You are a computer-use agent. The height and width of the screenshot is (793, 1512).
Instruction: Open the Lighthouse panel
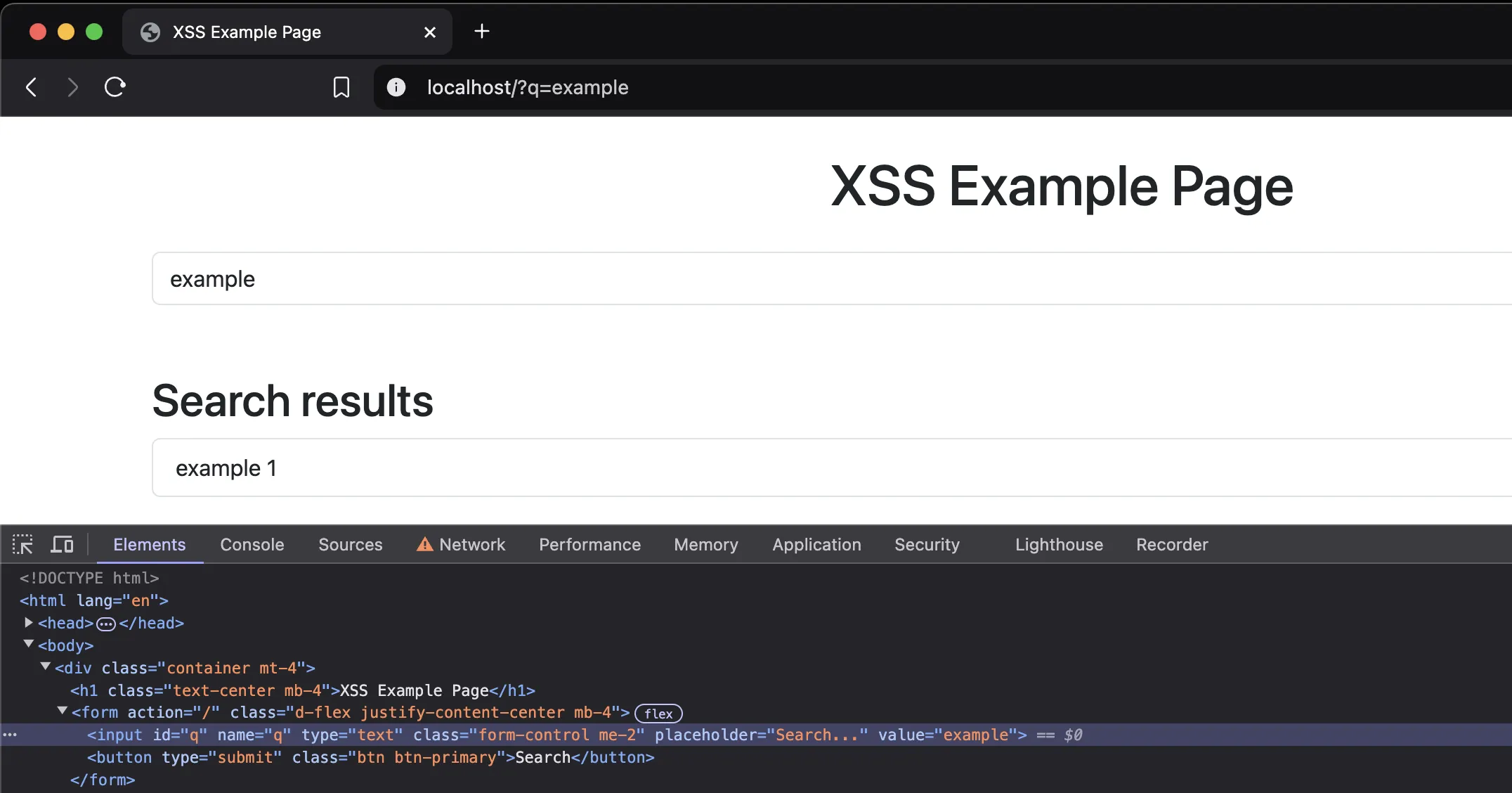(1058, 544)
